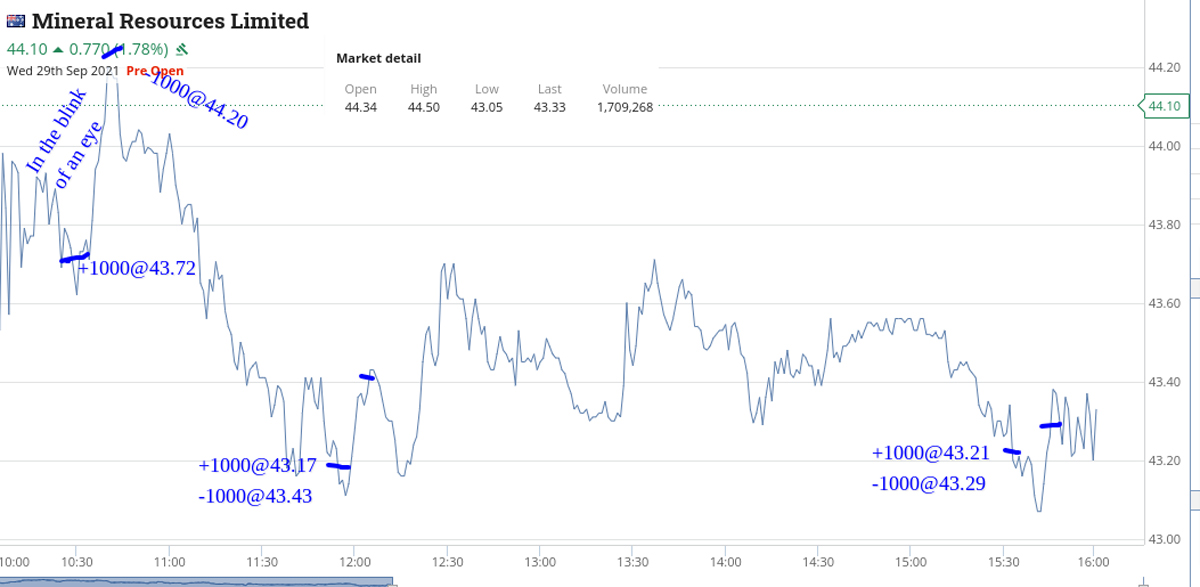Click the green auction gavel icon
This screenshot has height=587, width=1200.
tap(182, 49)
